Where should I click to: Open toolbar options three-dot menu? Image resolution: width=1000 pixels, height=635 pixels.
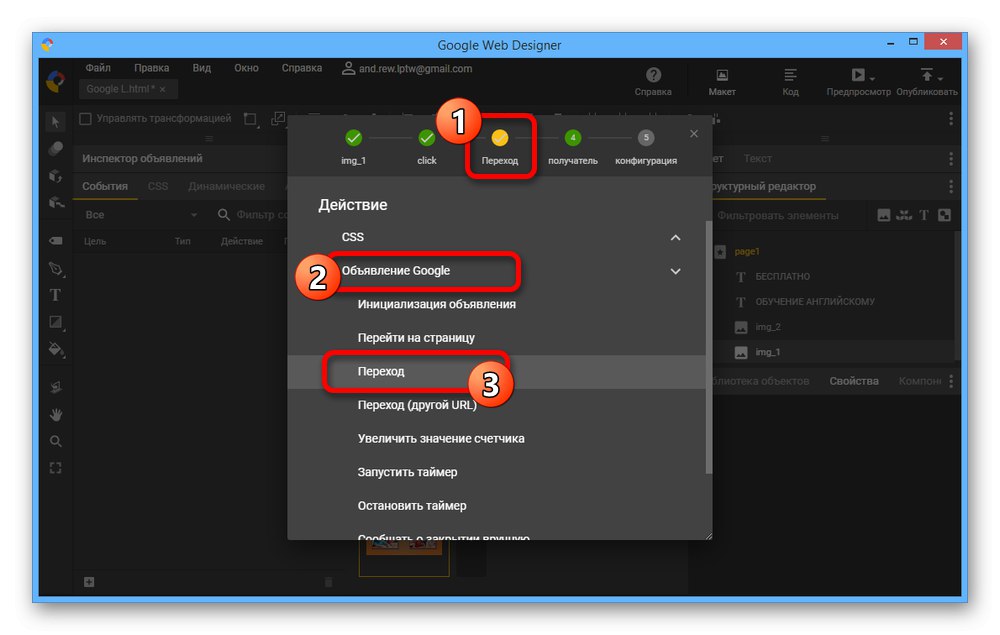click(x=950, y=119)
